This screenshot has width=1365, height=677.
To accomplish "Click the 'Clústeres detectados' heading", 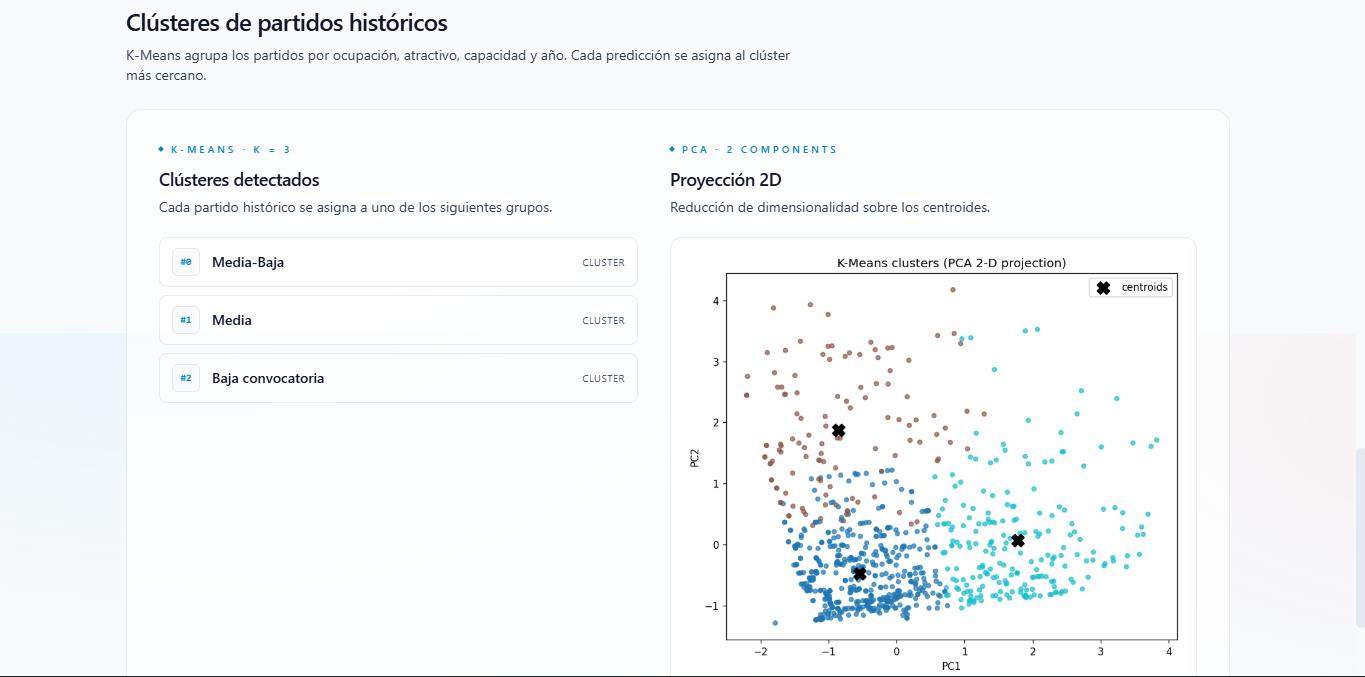I will [x=239, y=180].
